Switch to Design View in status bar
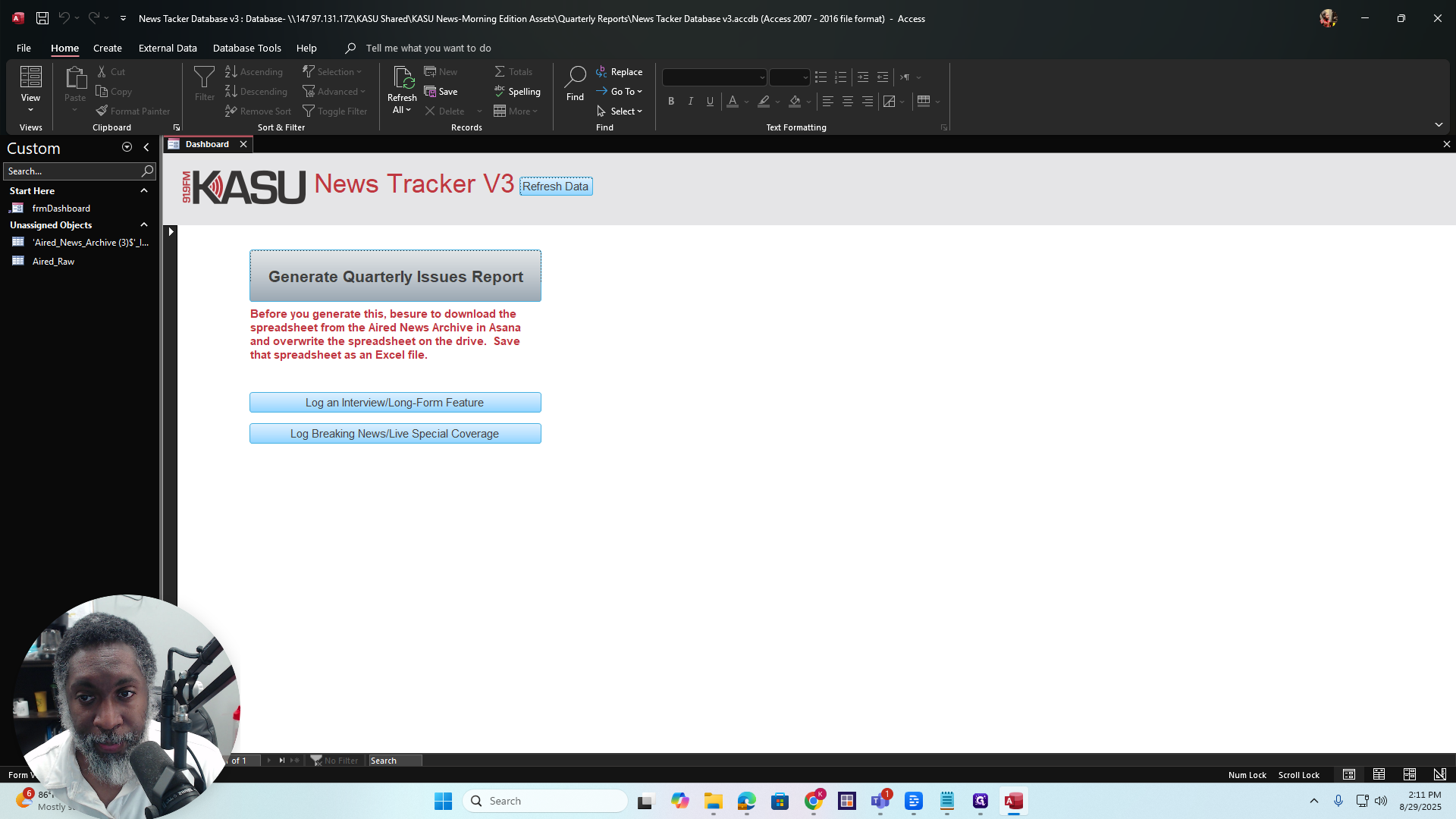 (x=1439, y=774)
